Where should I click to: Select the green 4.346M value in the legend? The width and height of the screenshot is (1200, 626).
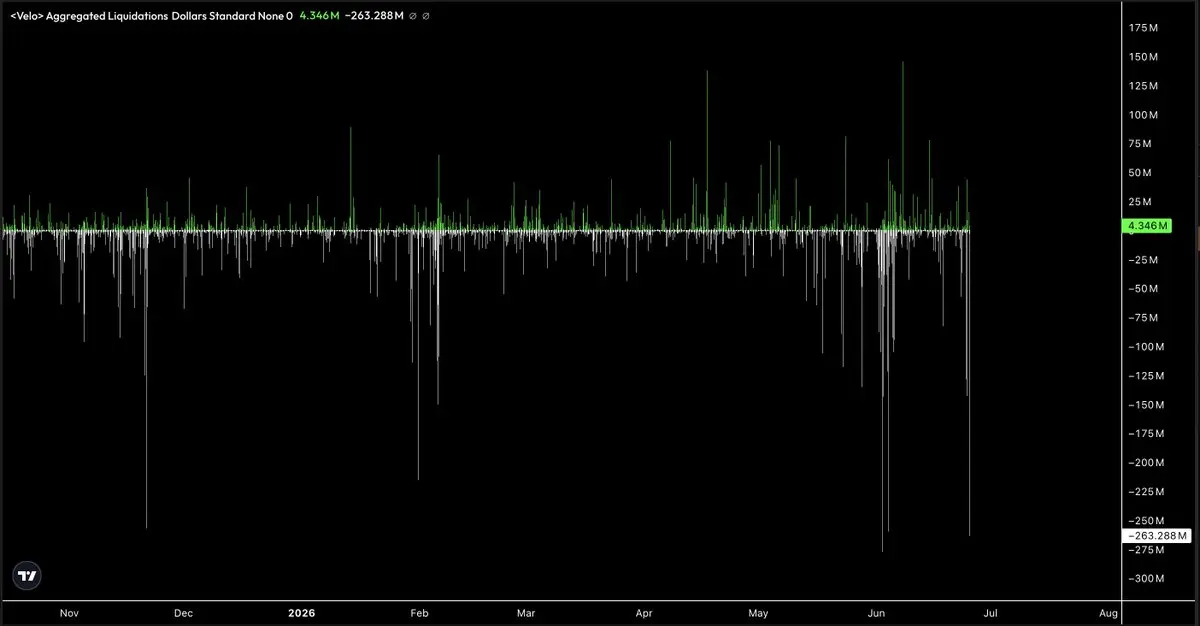[x=320, y=17]
